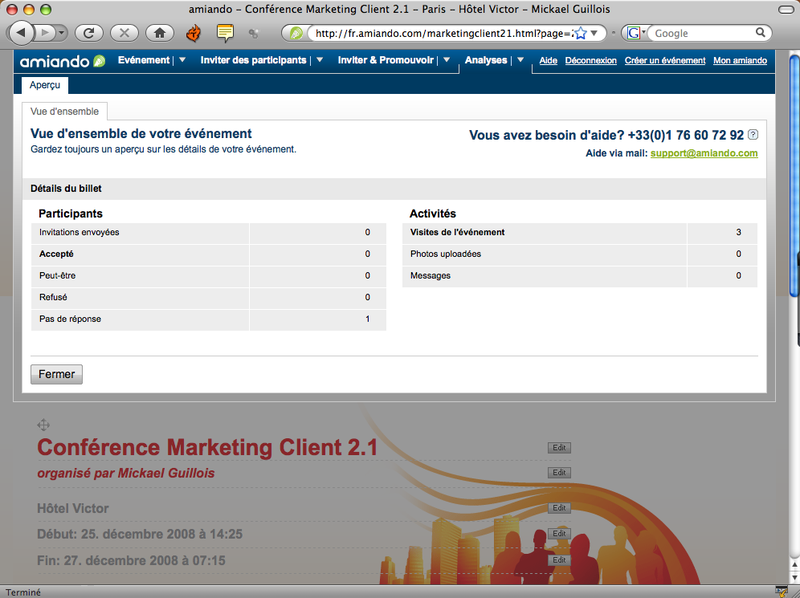The width and height of the screenshot is (800, 598).
Task: Click the Visites de l'événement row label
Action: (x=457, y=232)
